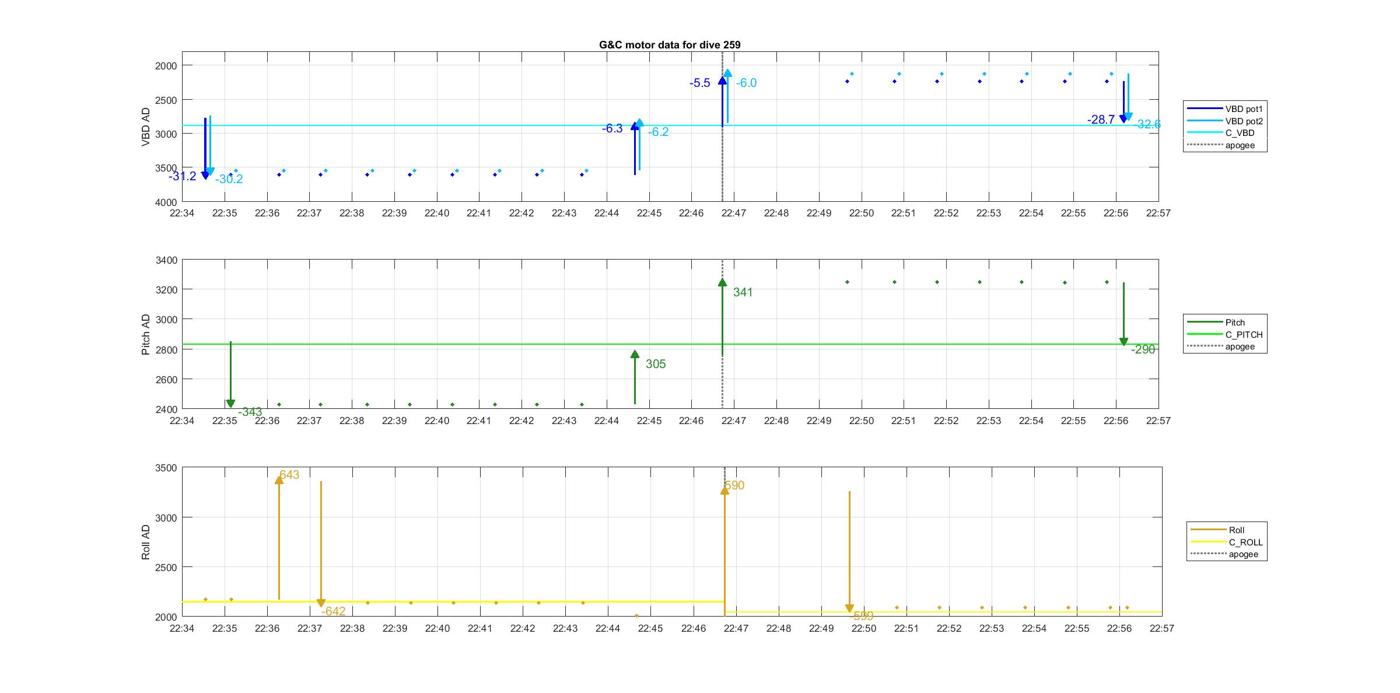Click the 'Pitch AD' y-axis label
The width and height of the screenshot is (1400, 693).
pyautogui.click(x=146, y=335)
